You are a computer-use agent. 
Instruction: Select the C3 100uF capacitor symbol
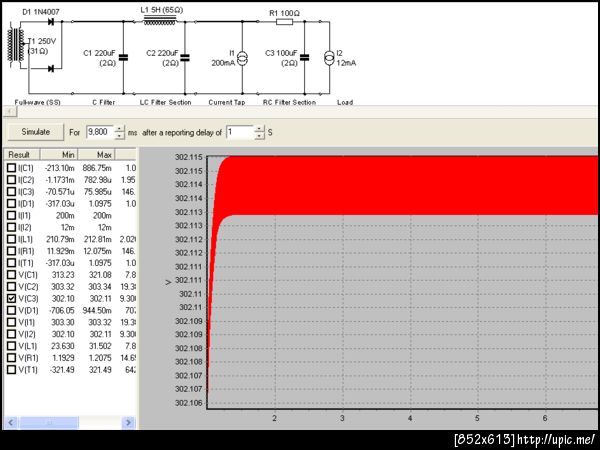[x=305, y=58]
